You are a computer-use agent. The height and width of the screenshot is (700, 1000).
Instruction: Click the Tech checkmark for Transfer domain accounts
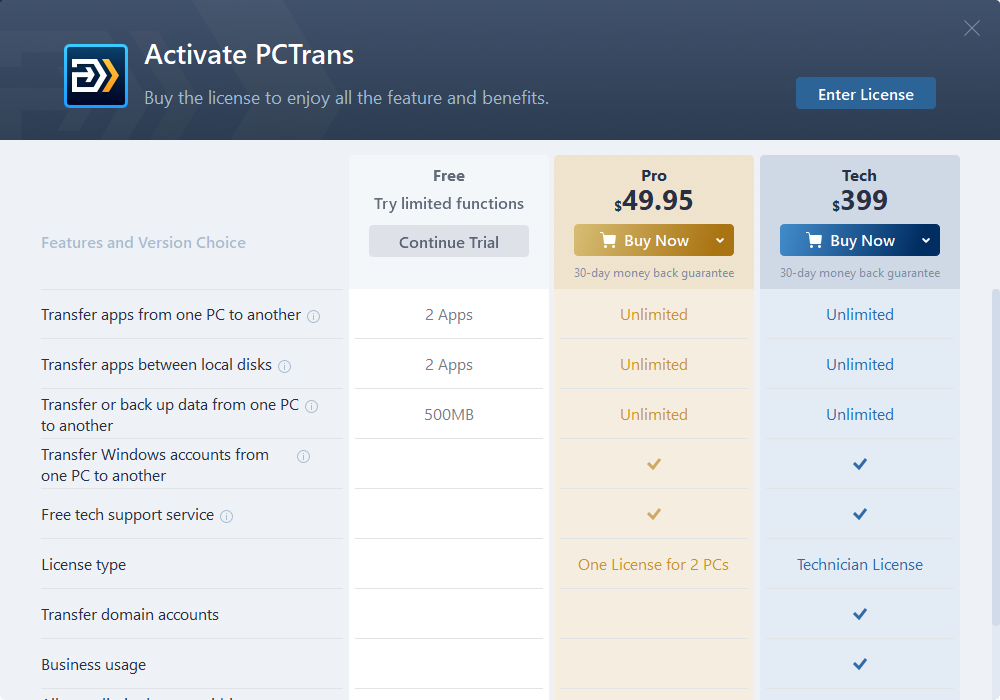tap(860, 614)
